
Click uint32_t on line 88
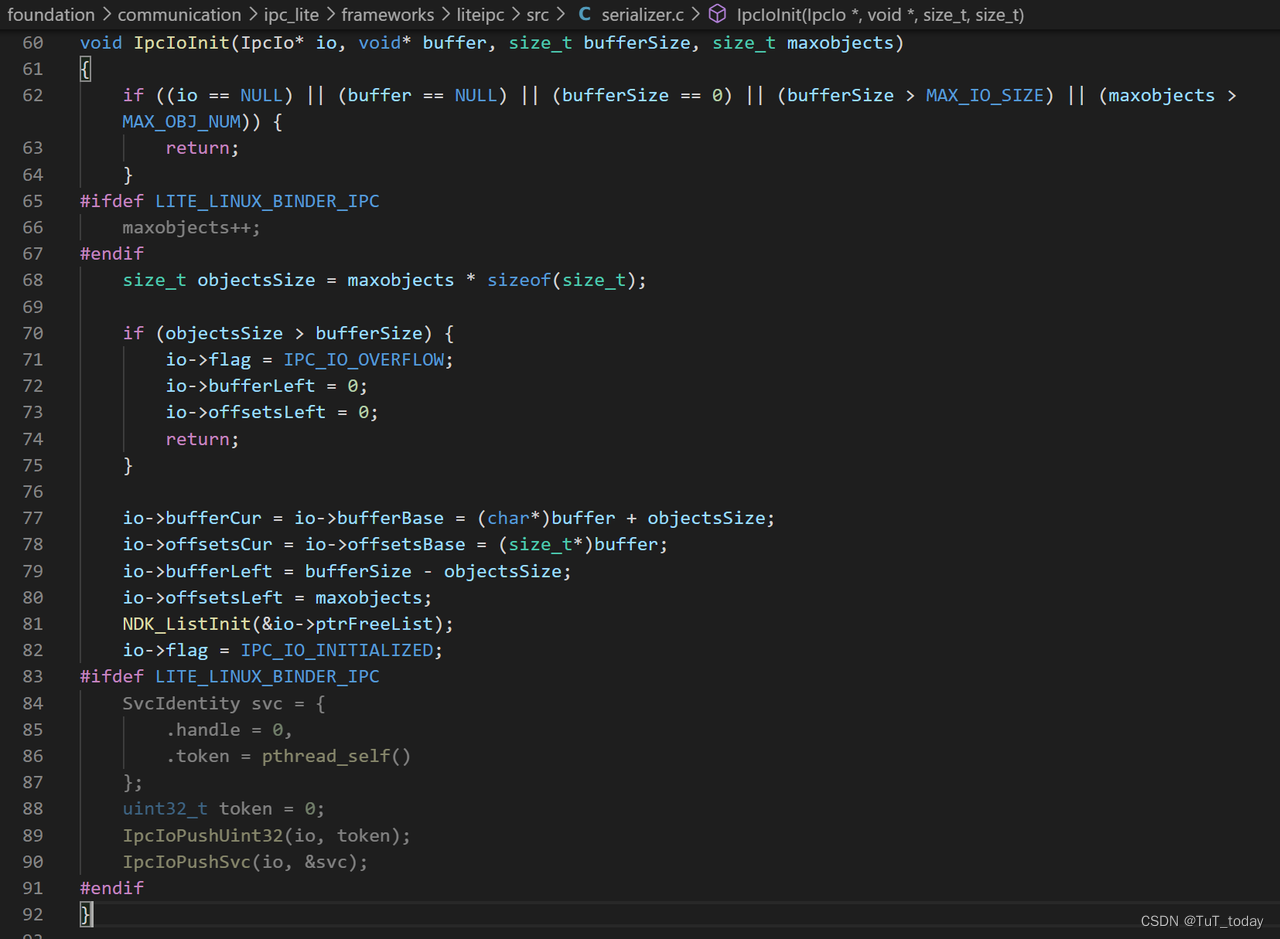[165, 808]
